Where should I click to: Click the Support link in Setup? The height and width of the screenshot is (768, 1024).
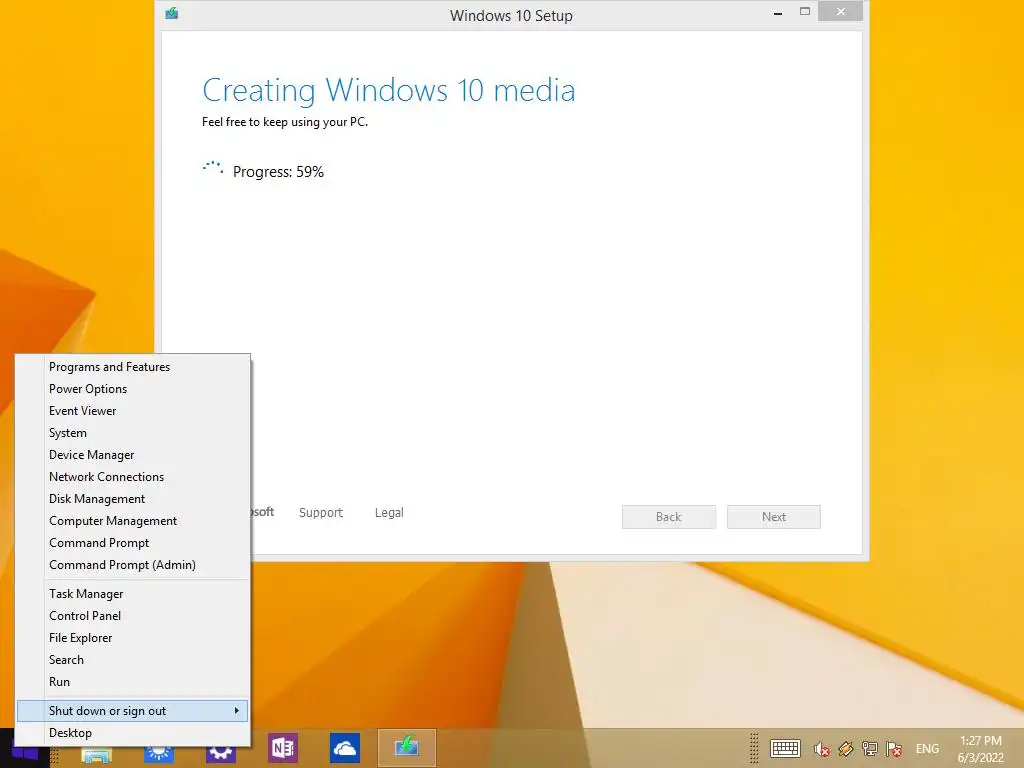[x=321, y=513]
